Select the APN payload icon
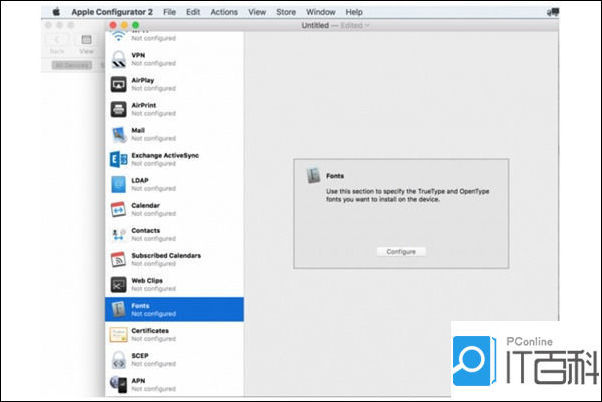This screenshot has height=402, width=602. coord(119,384)
